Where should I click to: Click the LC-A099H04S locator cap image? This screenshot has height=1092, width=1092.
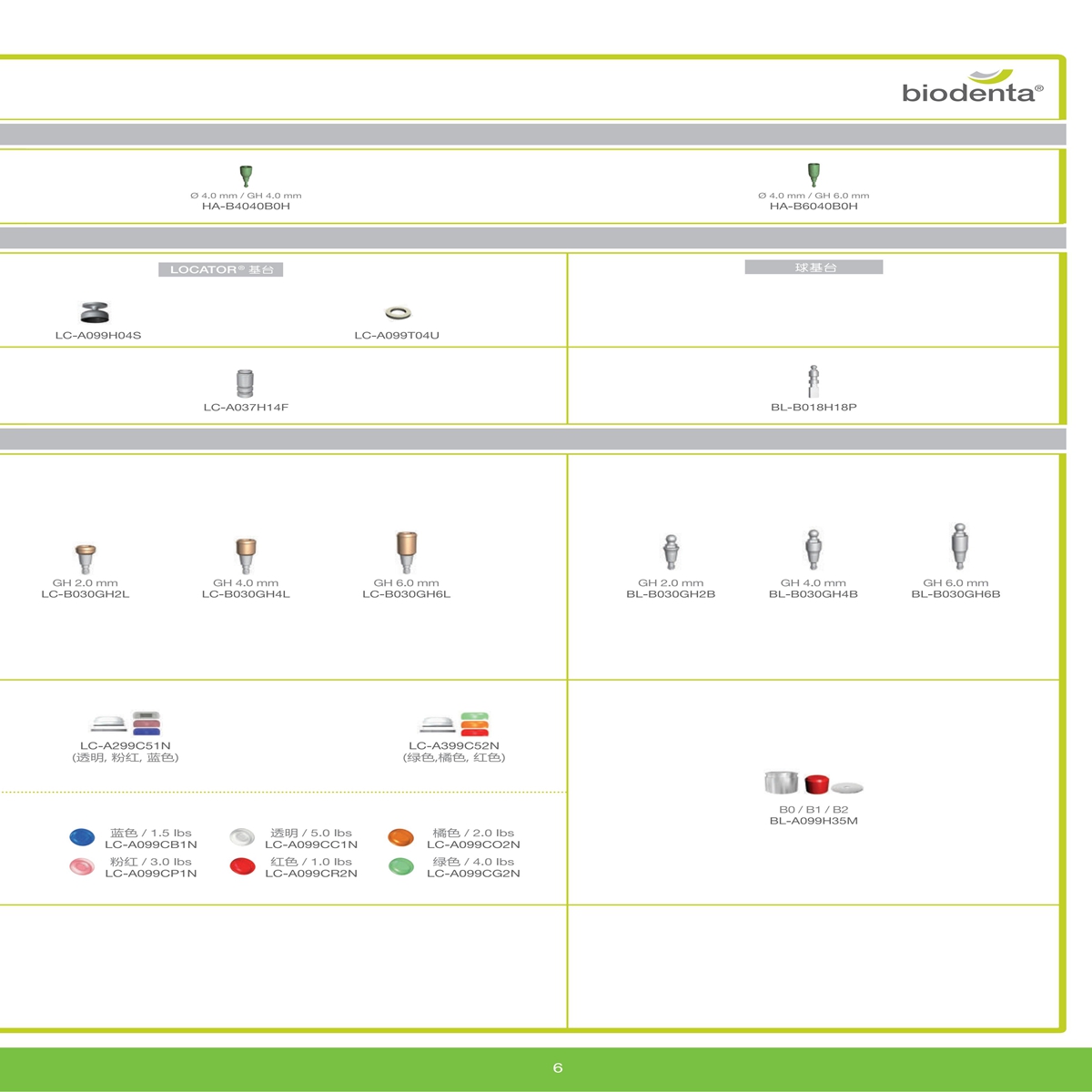point(95,313)
